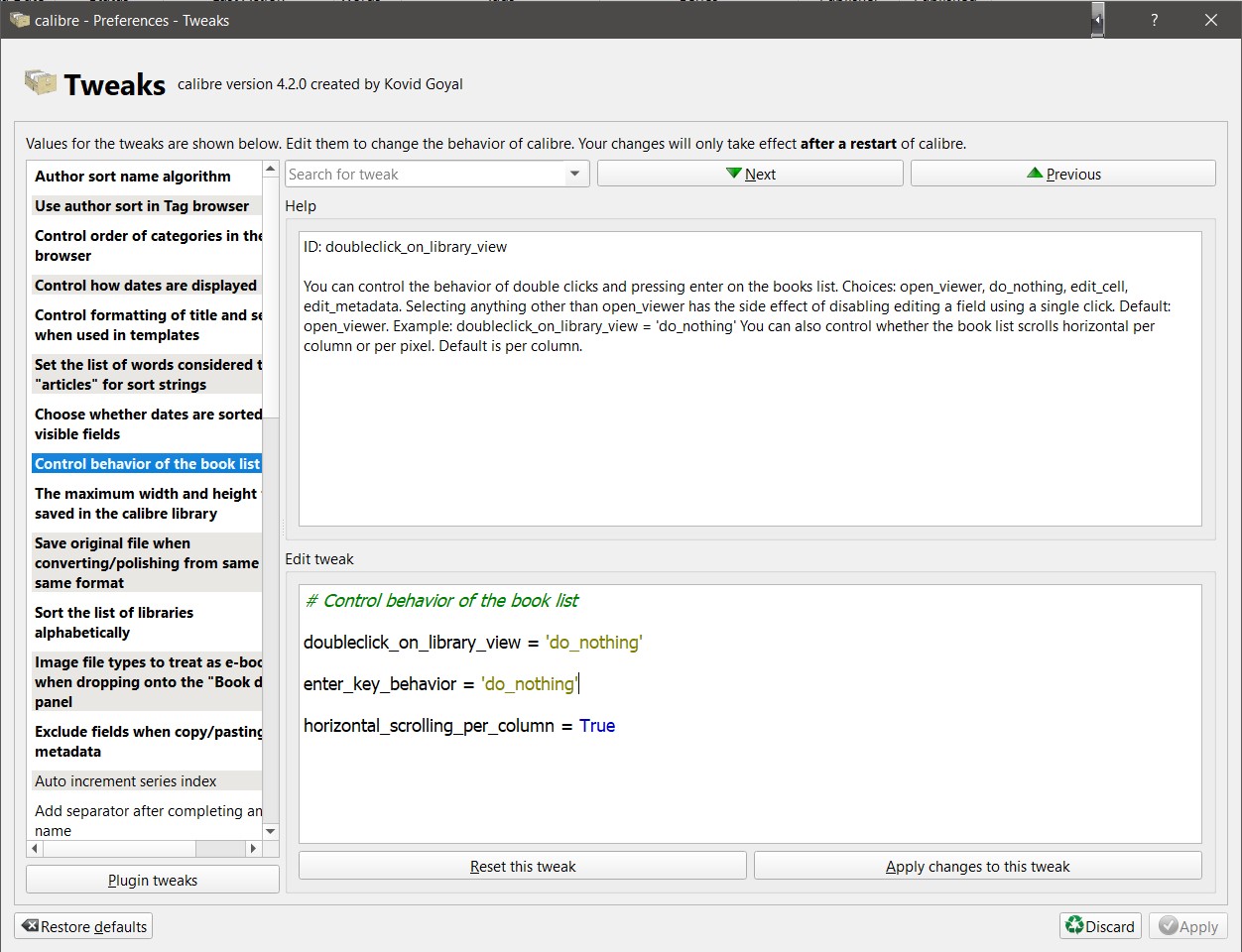Select Auto increment series index tweak
1242x952 pixels.
click(x=147, y=781)
